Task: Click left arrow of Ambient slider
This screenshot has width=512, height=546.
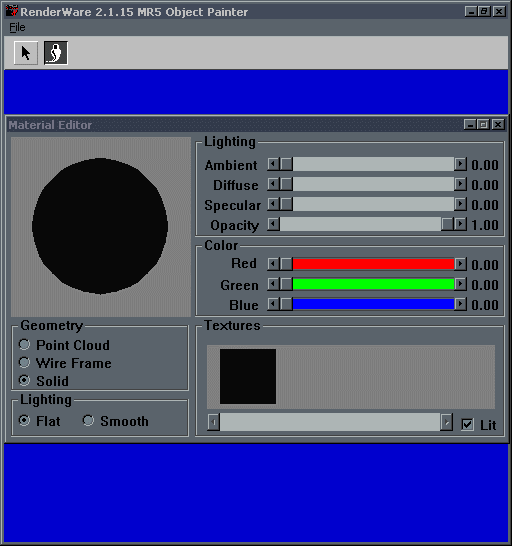Action: tap(273, 164)
